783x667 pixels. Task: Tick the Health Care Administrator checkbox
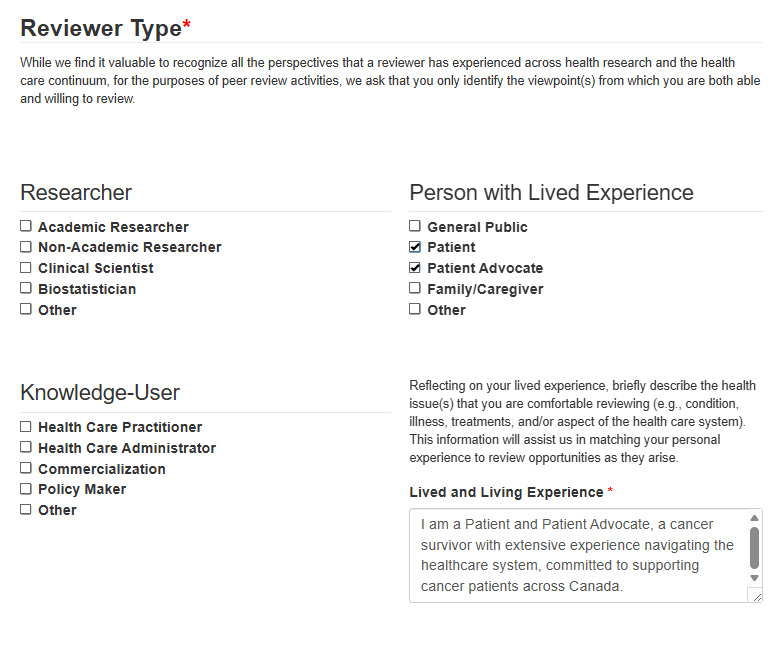click(x=26, y=448)
